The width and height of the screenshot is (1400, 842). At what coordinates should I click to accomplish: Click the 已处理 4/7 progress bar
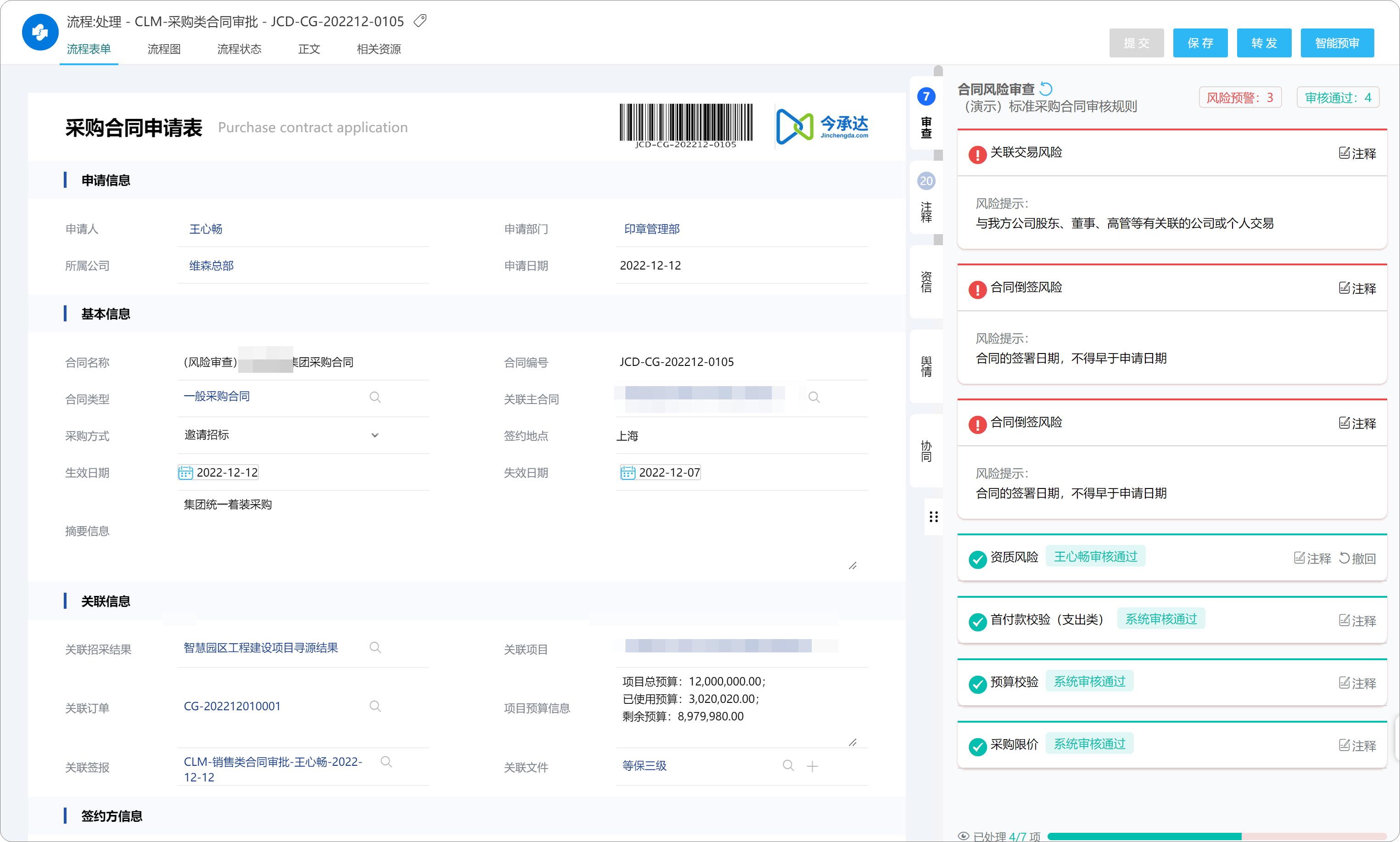point(1217,836)
